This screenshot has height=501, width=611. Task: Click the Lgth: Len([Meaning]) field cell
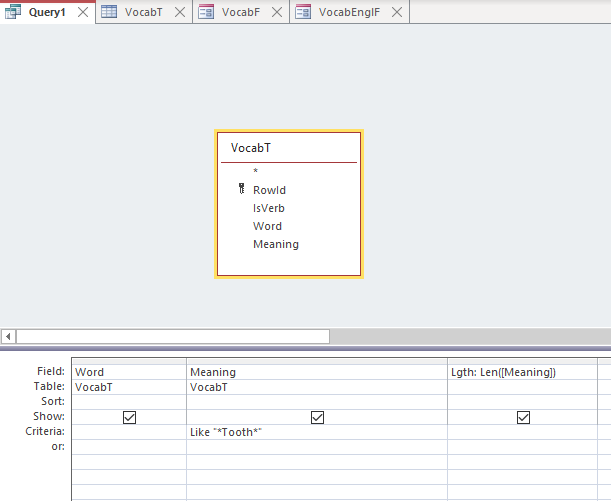[522, 372]
